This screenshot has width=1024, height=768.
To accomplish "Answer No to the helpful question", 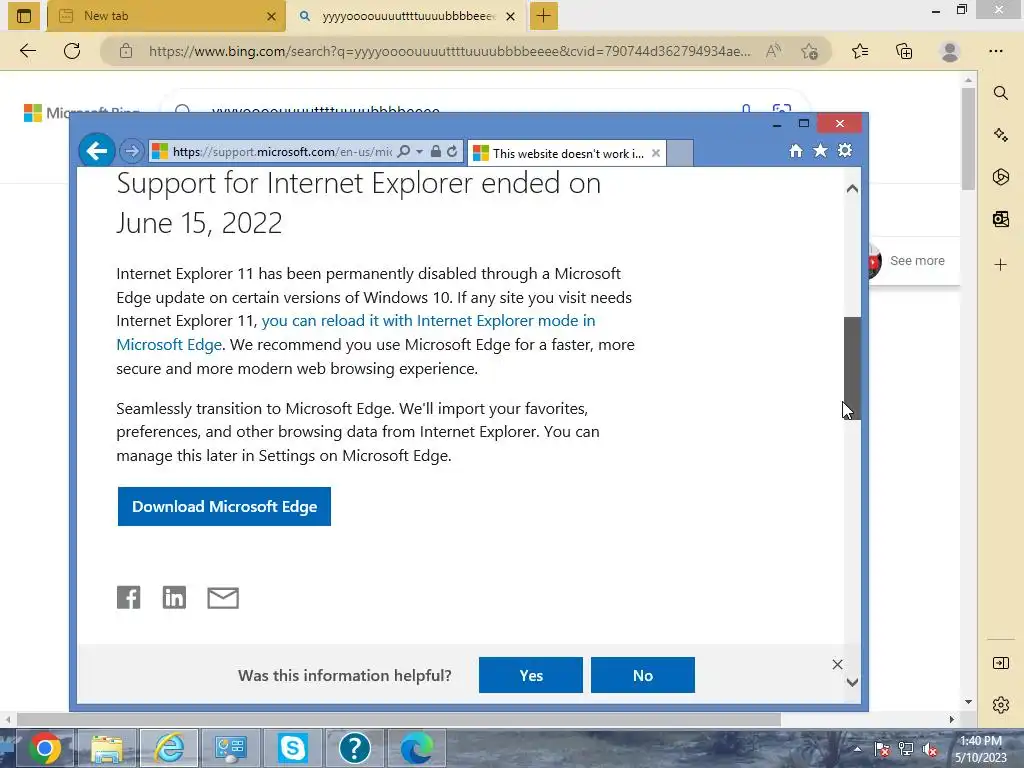I will 643,675.
